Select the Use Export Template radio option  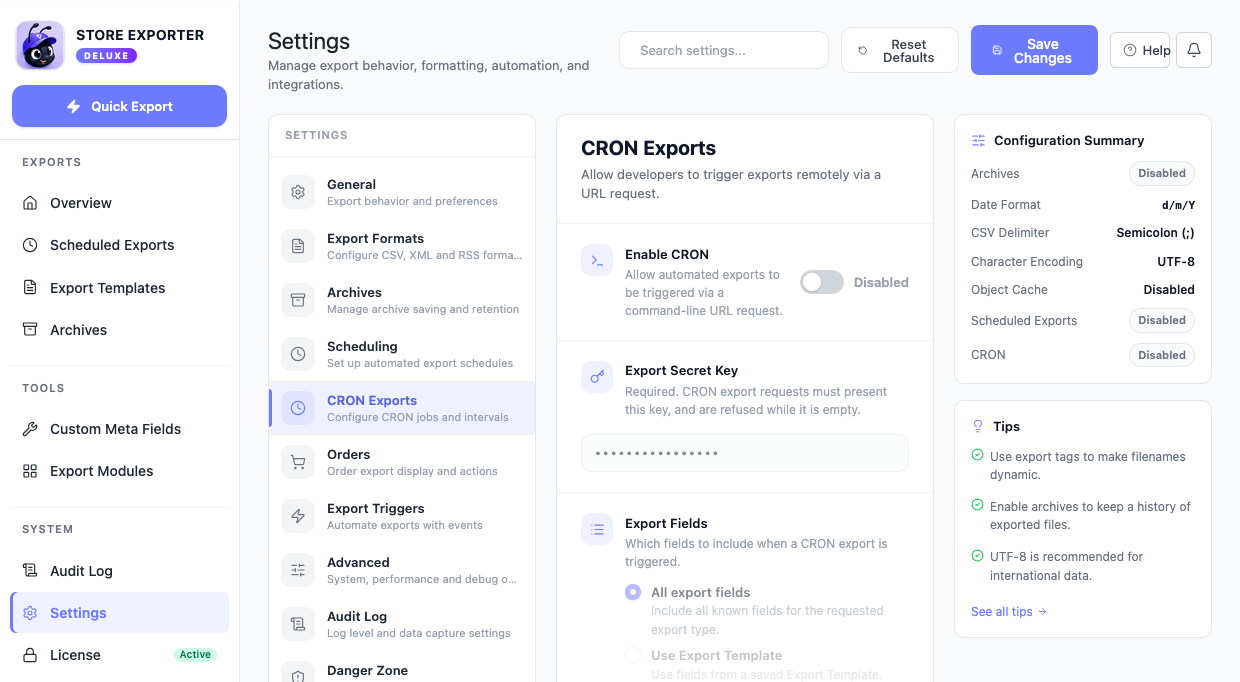pyautogui.click(x=633, y=655)
